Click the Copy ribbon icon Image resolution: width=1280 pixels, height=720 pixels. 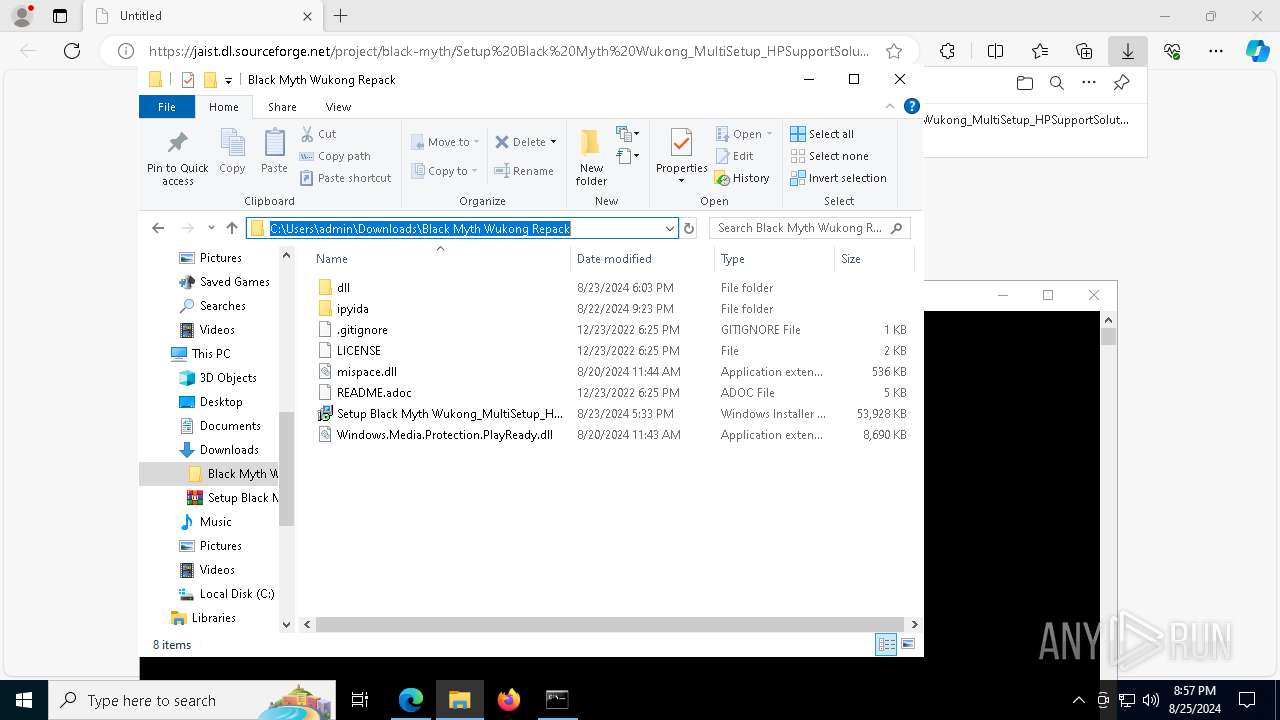[x=232, y=151]
